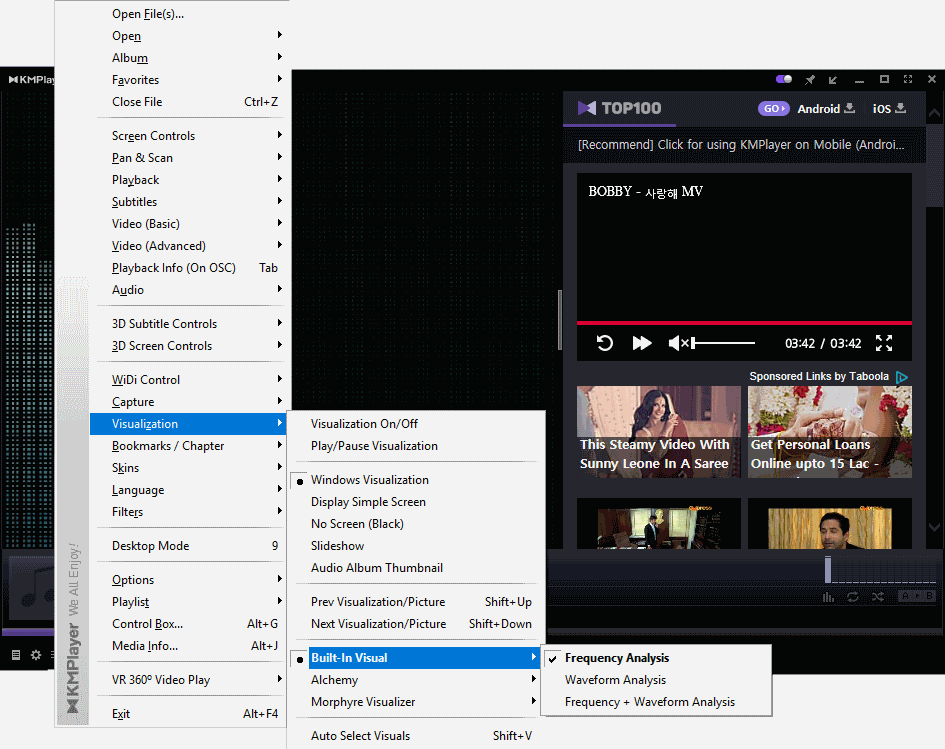Image resolution: width=945 pixels, height=749 pixels.
Task: Open the settings gear at bottom left
Action: tap(36, 654)
